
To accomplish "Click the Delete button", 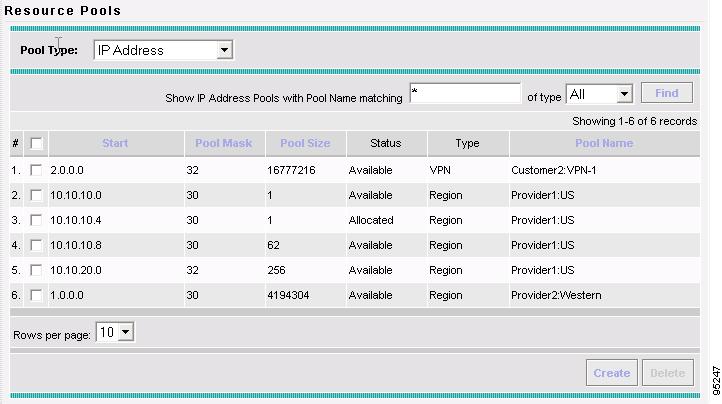I will pos(668,373).
